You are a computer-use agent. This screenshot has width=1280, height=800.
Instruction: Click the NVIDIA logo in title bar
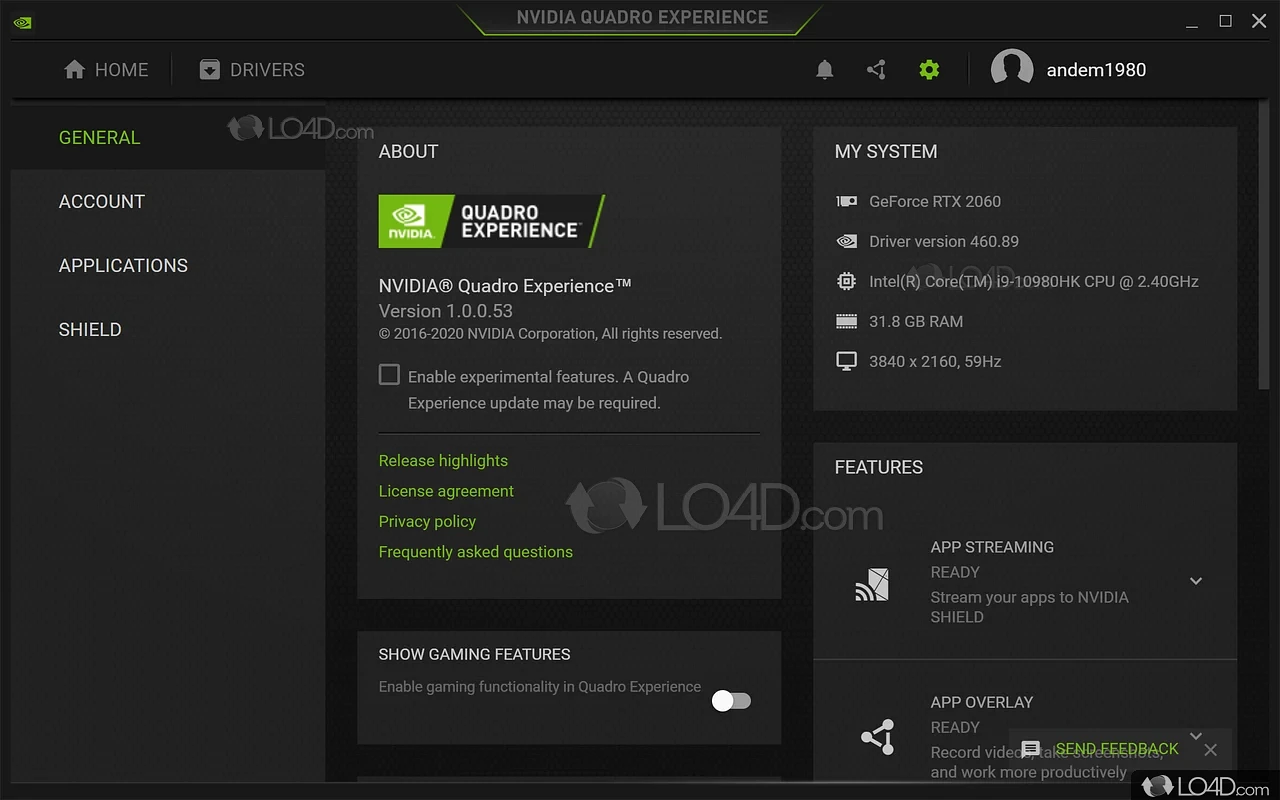23,22
